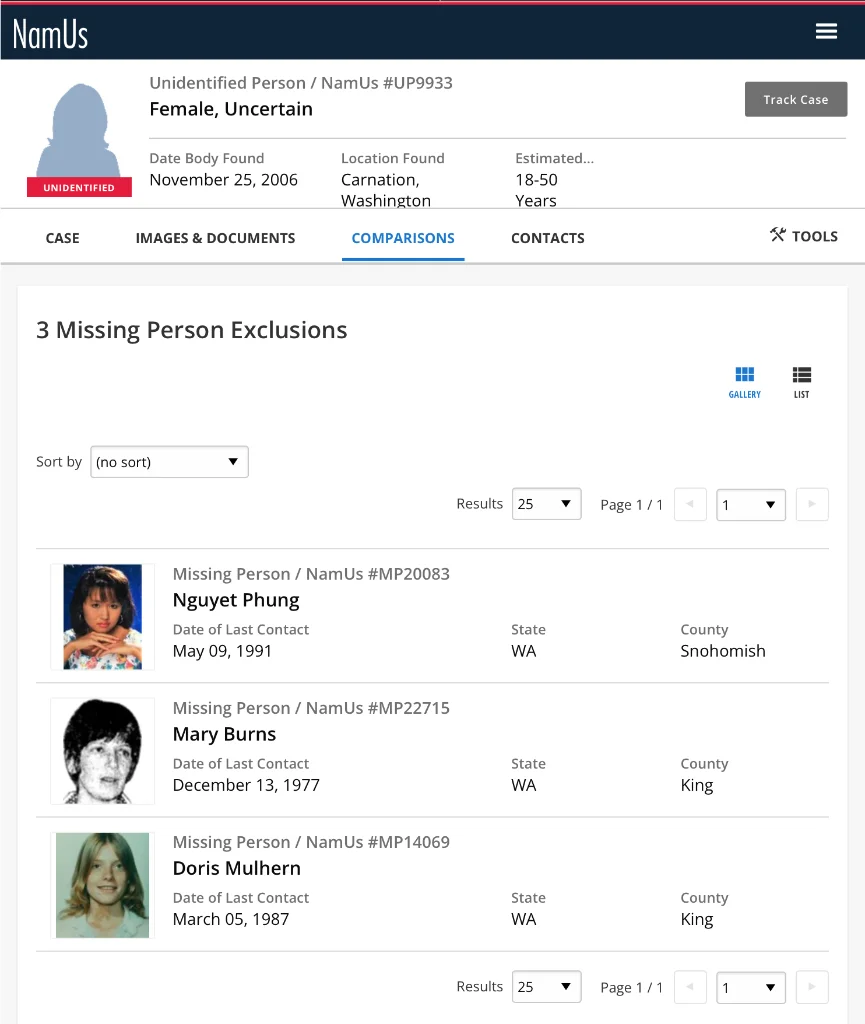Switch to Gallery view
This screenshot has width=865, height=1024.
[x=744, y=381]
